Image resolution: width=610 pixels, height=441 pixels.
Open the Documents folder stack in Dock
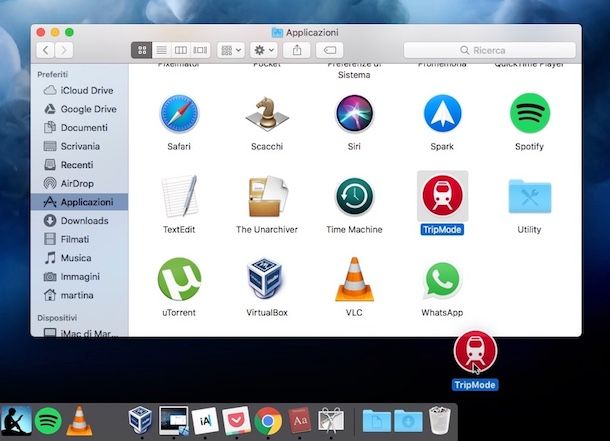pyautogui.click(x=377, y=421)
